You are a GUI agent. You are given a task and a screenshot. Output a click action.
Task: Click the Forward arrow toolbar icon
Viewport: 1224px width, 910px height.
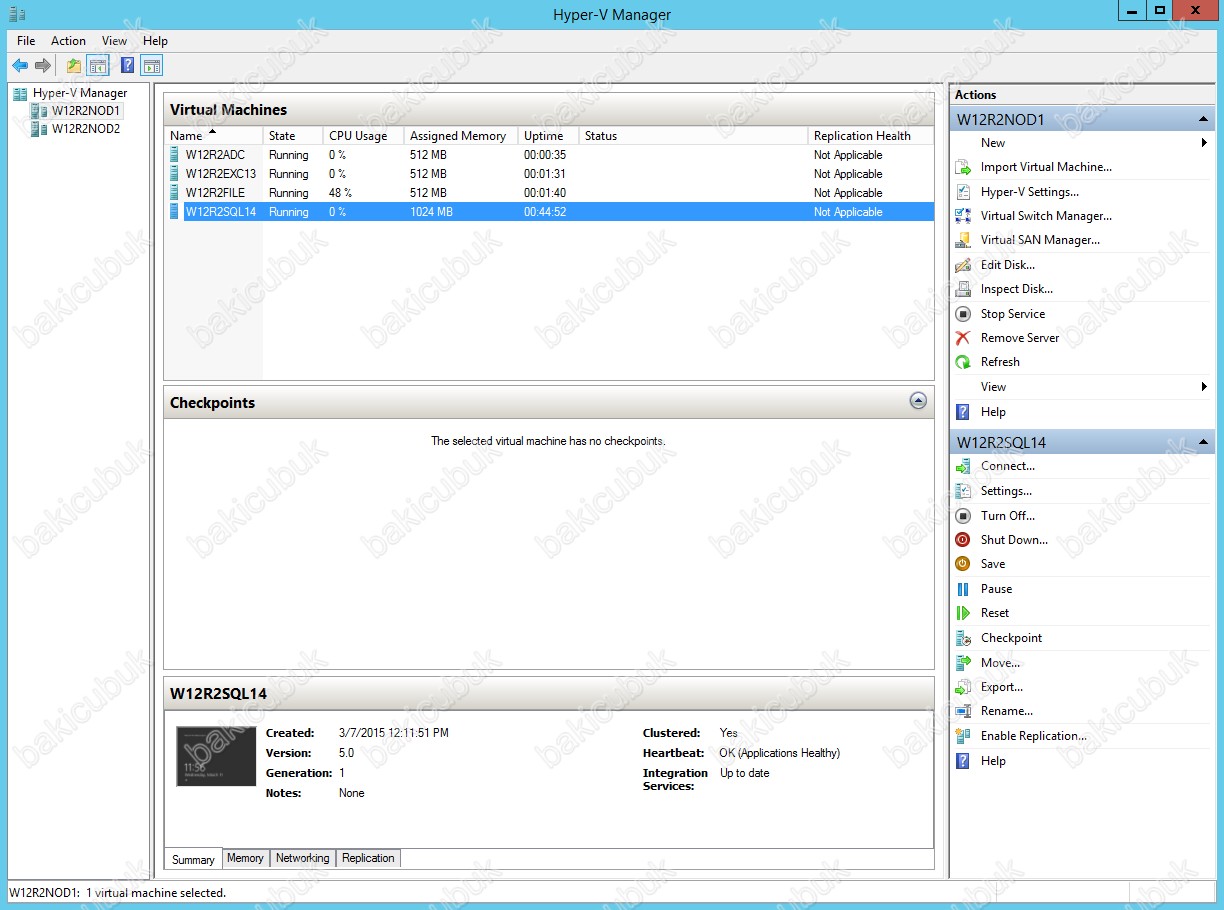point(43,66)
